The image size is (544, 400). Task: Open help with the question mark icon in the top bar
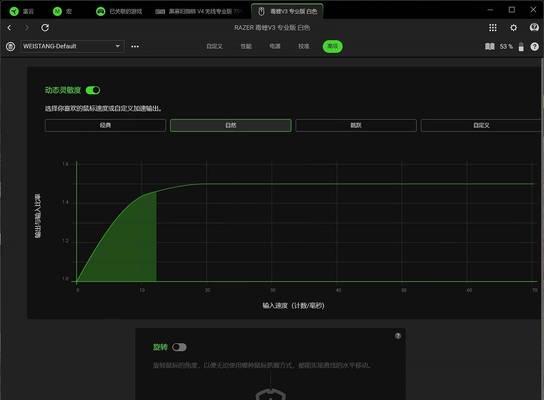(x=535, y=46)
